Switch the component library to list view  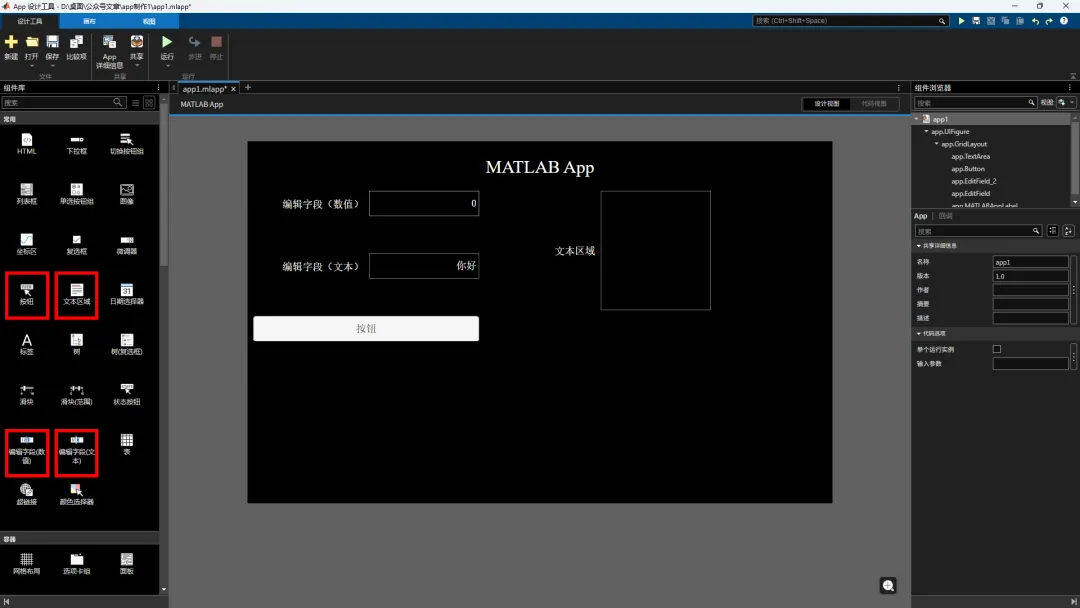(136, 103)
